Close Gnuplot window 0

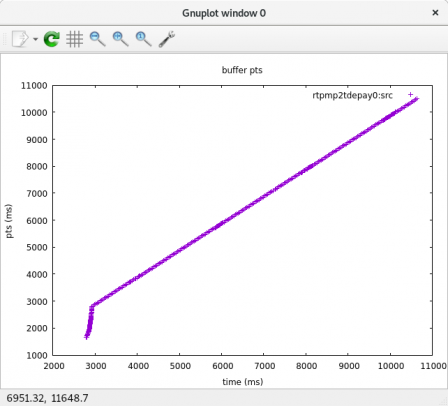click(435, 13)
